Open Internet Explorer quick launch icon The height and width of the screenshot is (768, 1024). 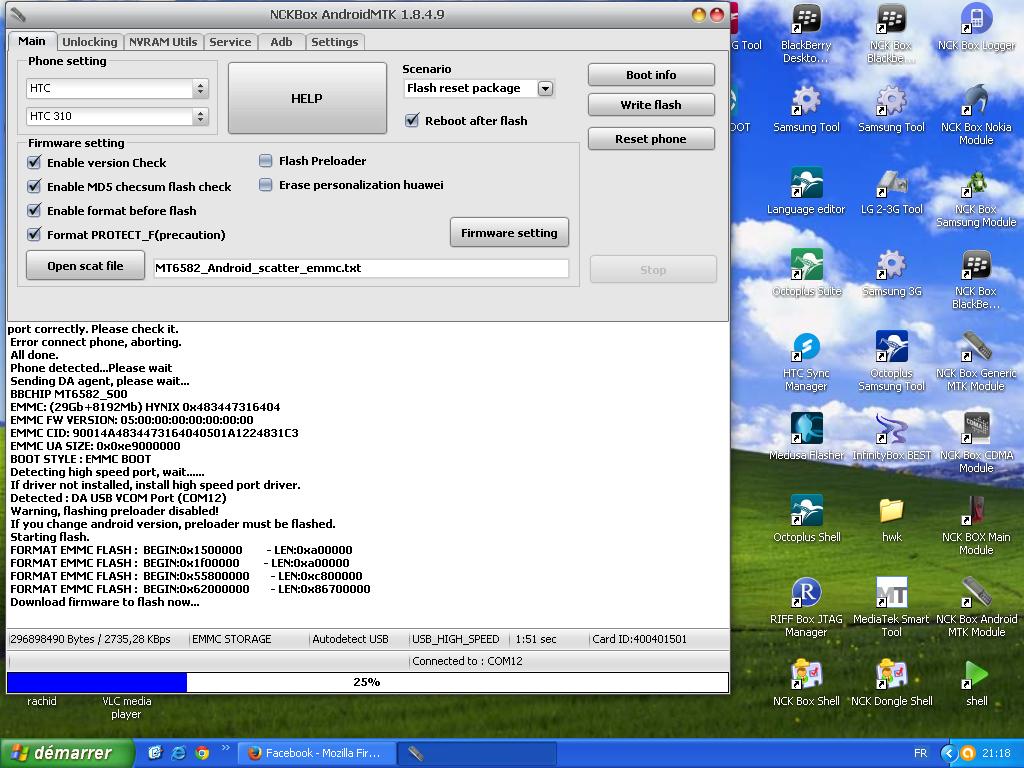(x=178, y=753)
